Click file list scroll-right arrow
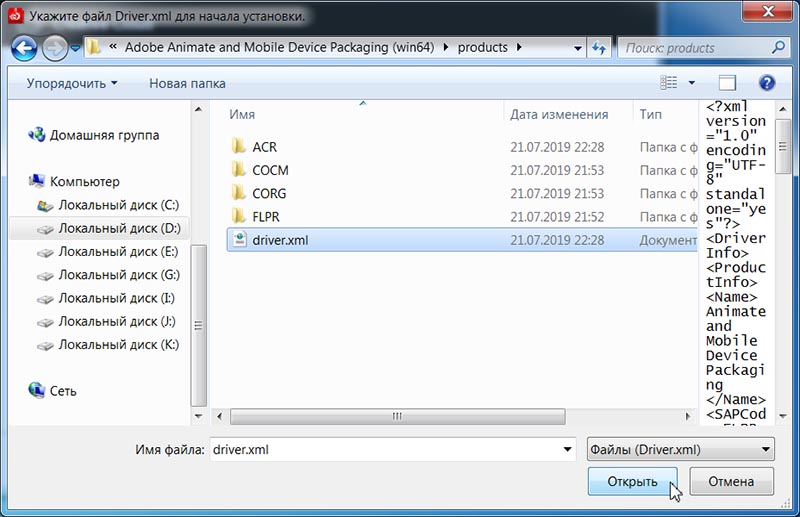 point(688,416)
